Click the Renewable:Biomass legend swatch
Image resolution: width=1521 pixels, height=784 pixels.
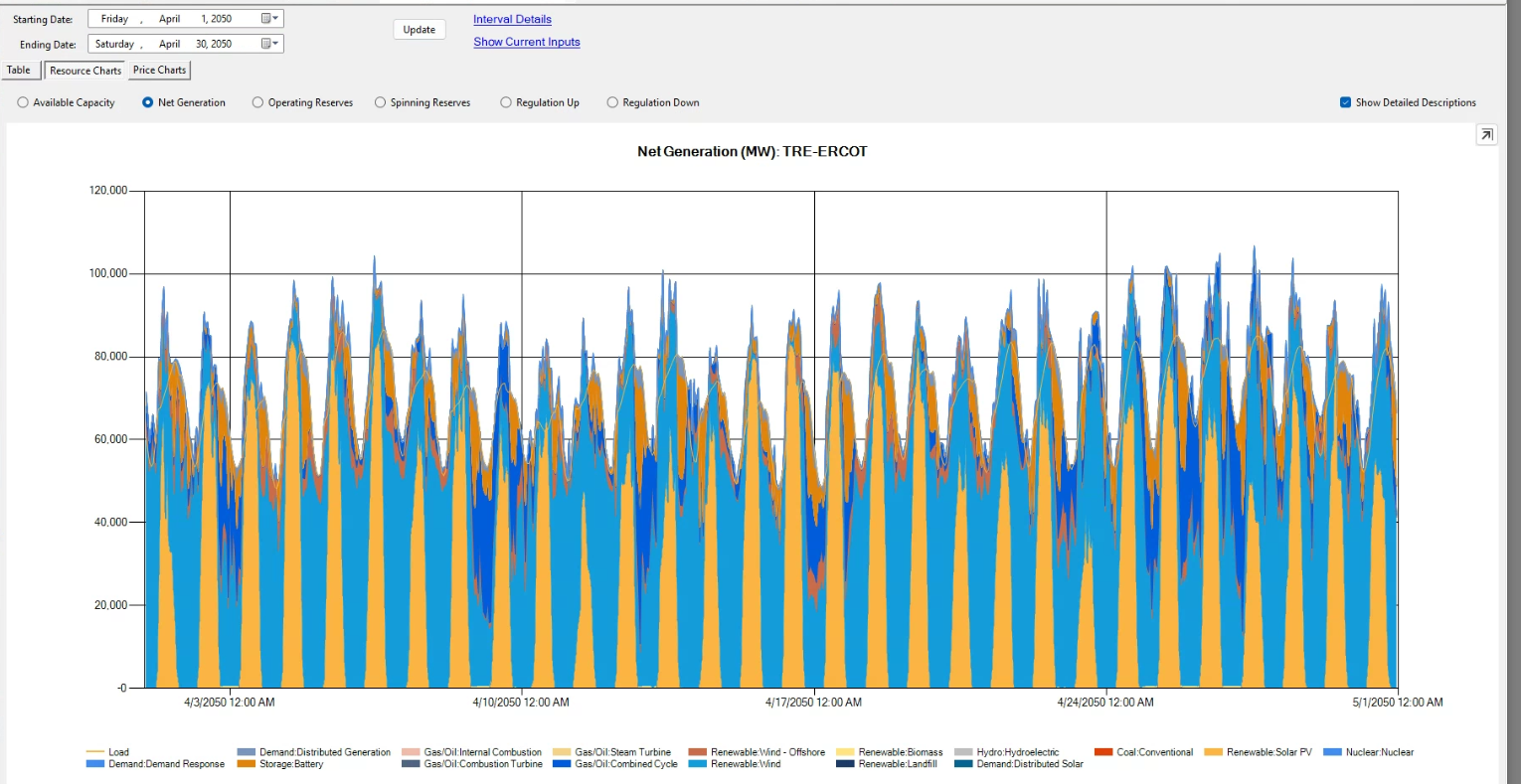(845, 752)
